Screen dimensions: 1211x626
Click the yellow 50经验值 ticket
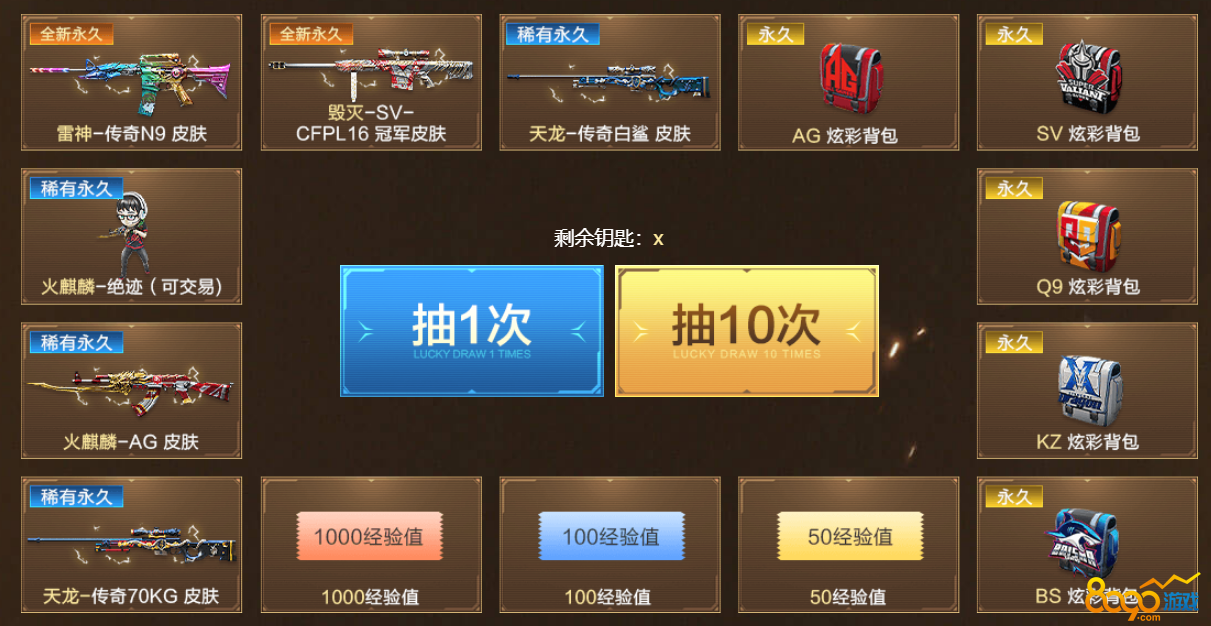click(x=850, y=536)
